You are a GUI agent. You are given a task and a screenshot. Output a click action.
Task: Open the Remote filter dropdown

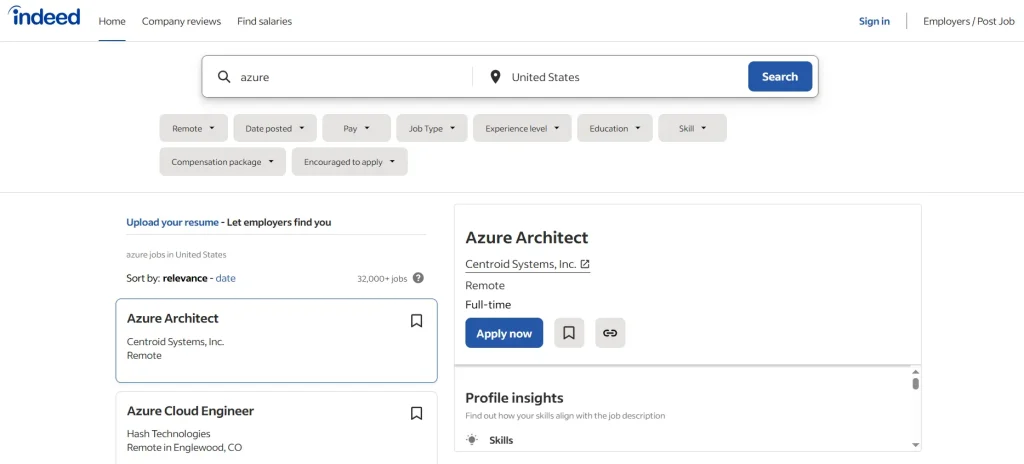[x=194, y=128]
